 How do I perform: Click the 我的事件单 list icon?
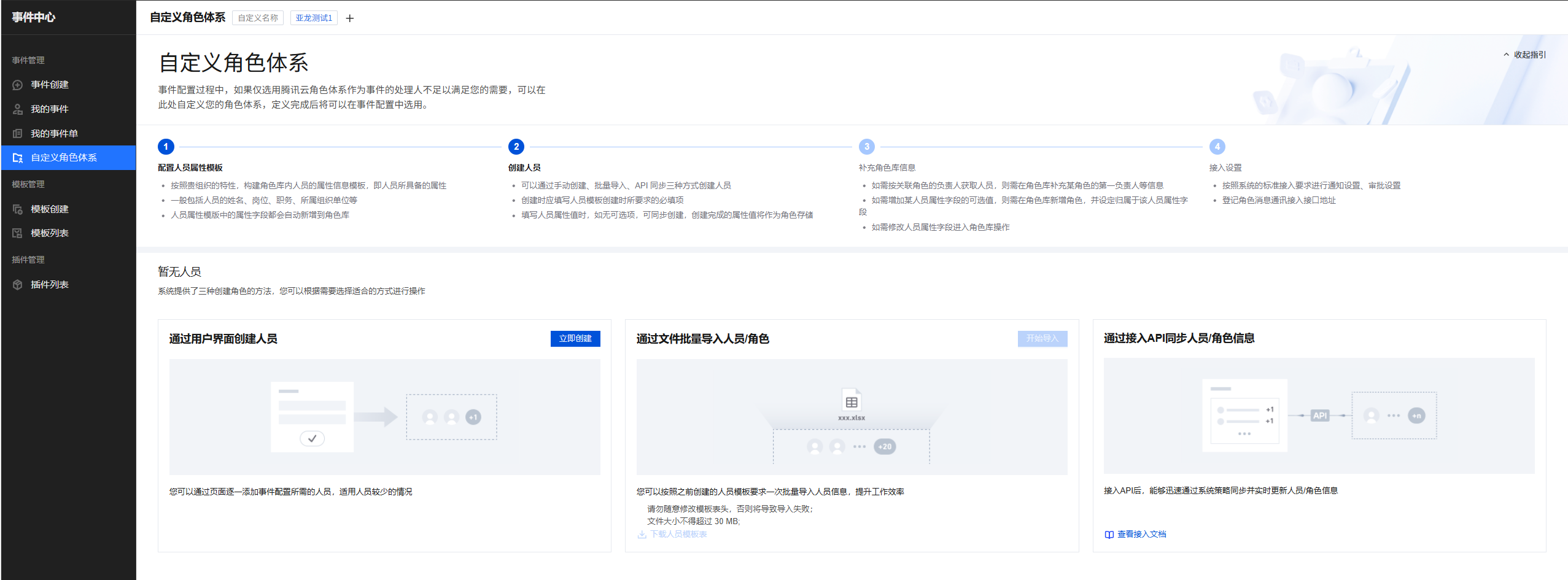[x=18, y=134]
